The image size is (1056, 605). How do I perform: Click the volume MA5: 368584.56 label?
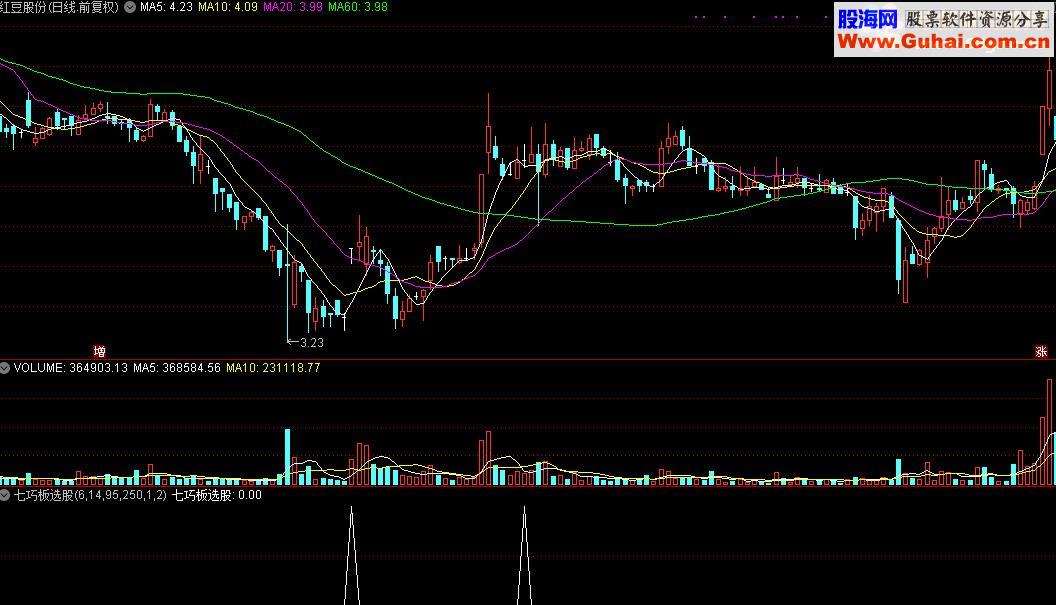176,368
